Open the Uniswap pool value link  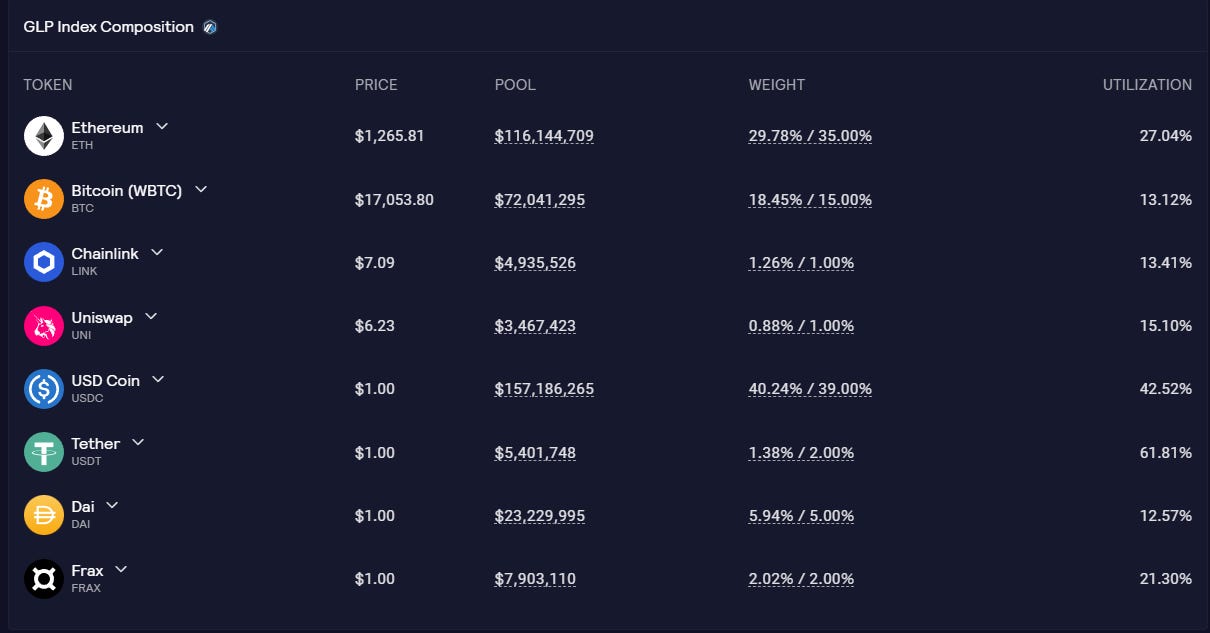click(x=536, y=326)
